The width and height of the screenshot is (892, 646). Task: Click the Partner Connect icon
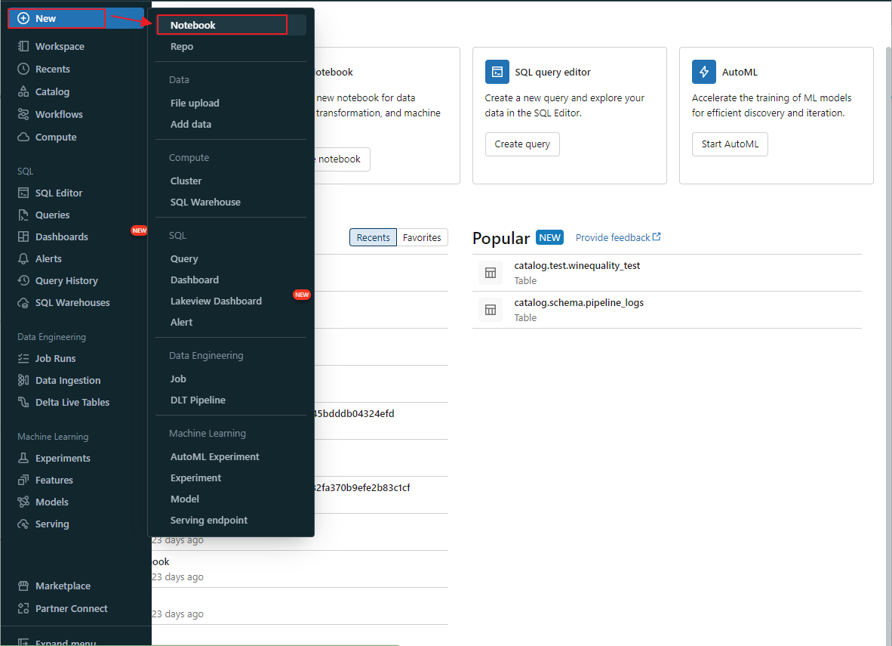coord(23,608)
